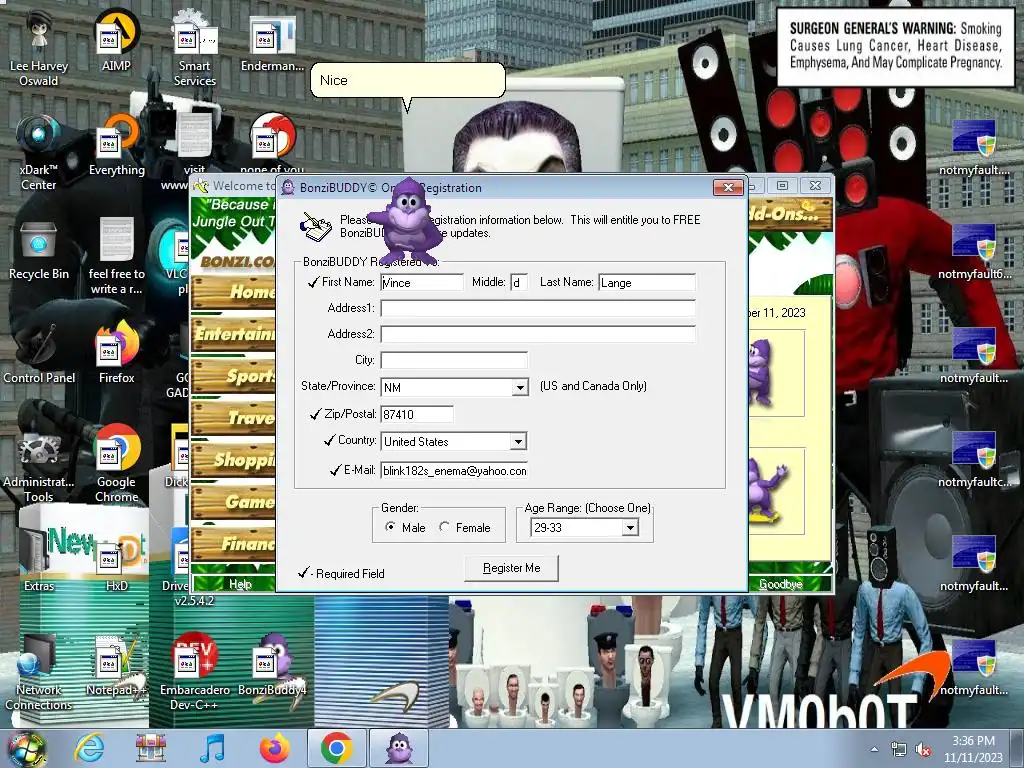Open Internet Explorer from the taskbar
The height and width of the screenshot is (768, 1024).
[89, 748]
